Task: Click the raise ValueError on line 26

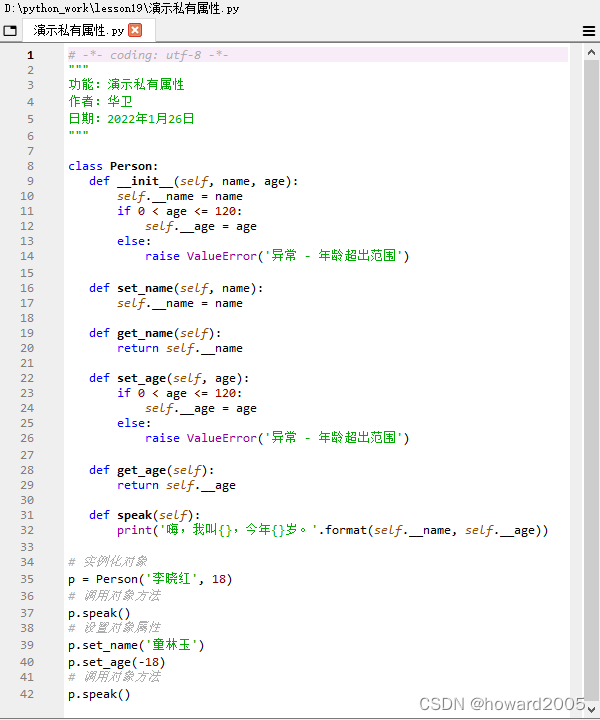Action: 277,438
